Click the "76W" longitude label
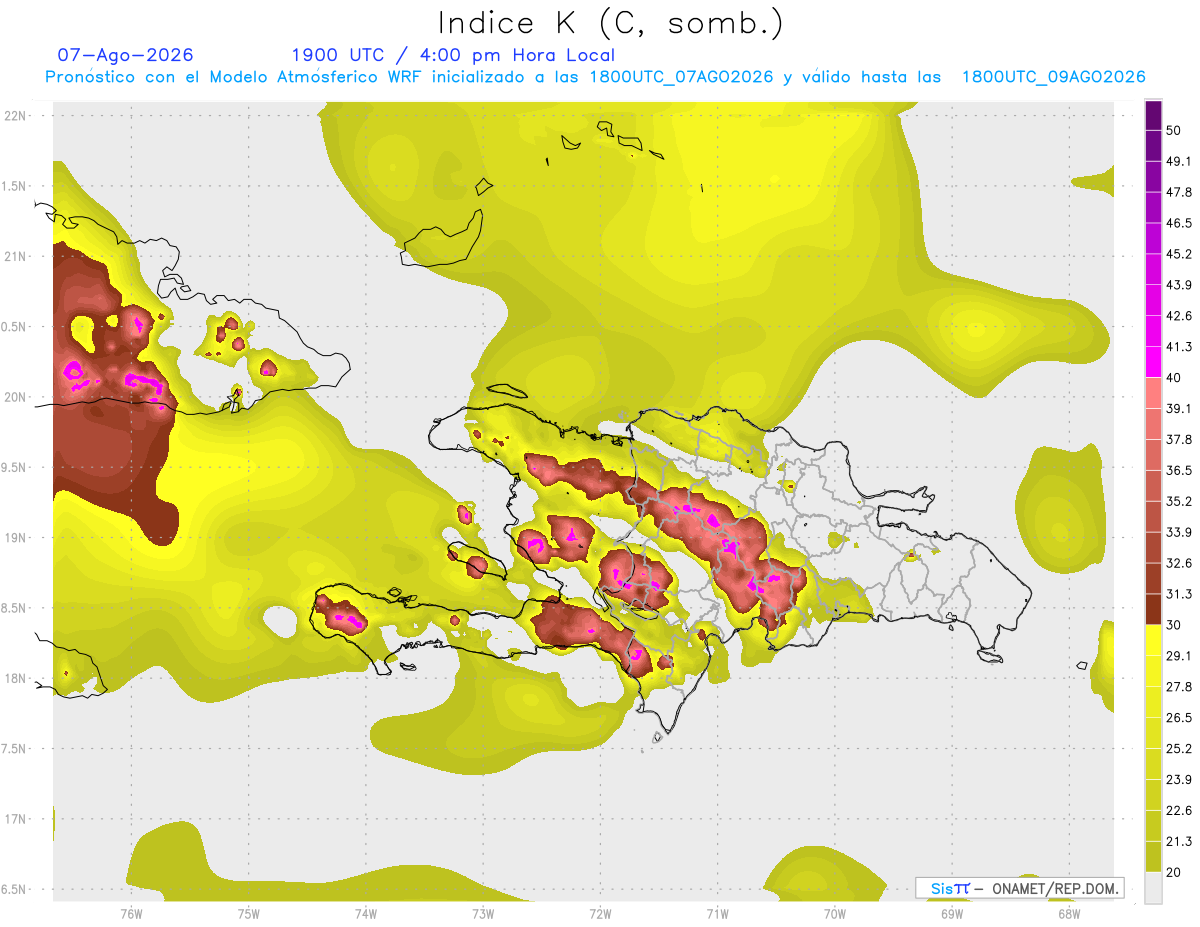This screenshot has width=1200, height=927. point(131,913)
